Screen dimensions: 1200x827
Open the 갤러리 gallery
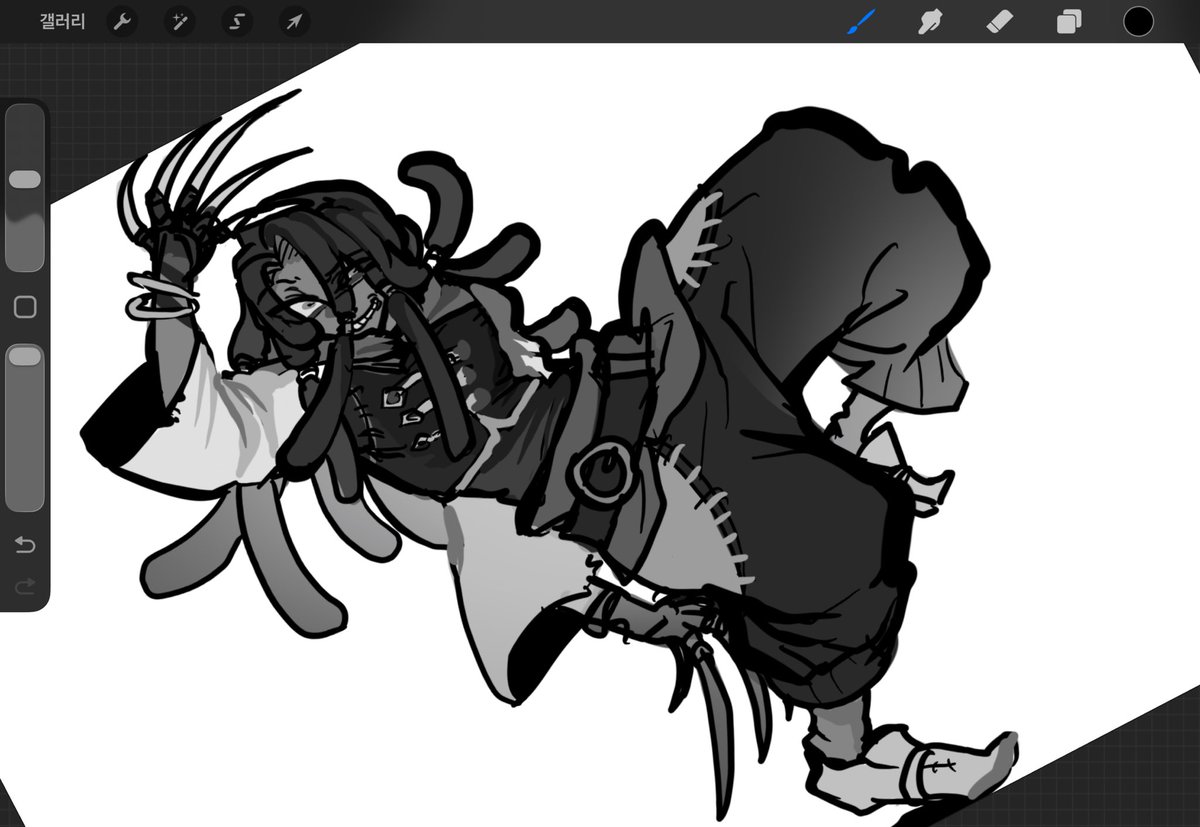[x=62, y=21]
